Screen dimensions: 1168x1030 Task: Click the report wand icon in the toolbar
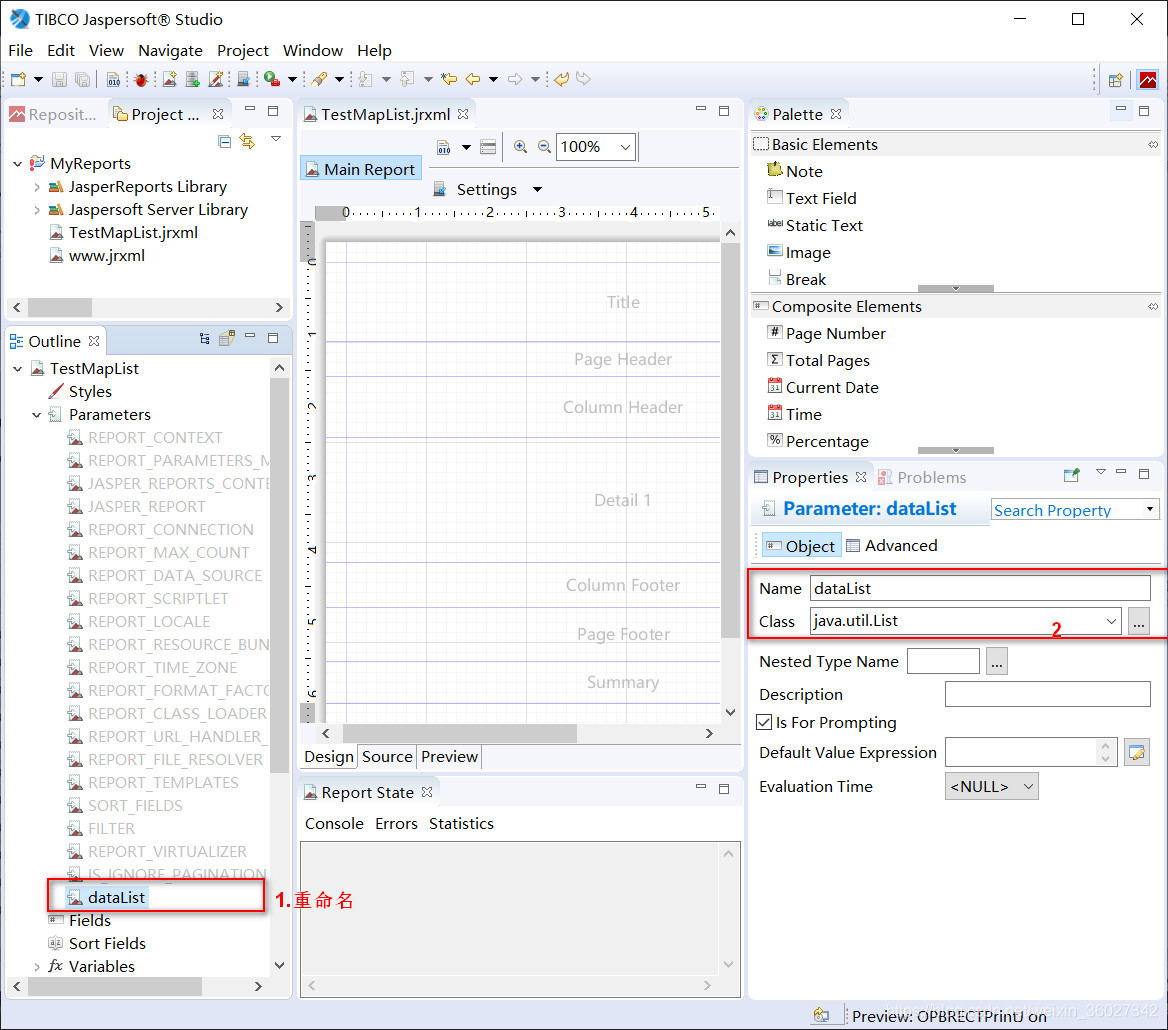click(x=216, y=79)
